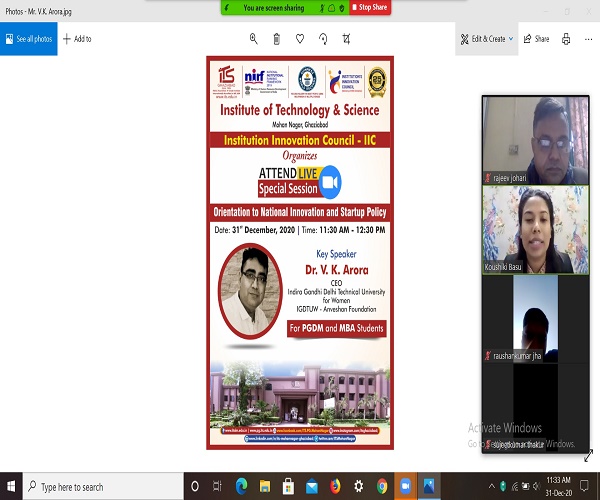Viewport: 600px width, 500px height.
Task: Zoom in with the magnifier icon
Action: point(253,39)
